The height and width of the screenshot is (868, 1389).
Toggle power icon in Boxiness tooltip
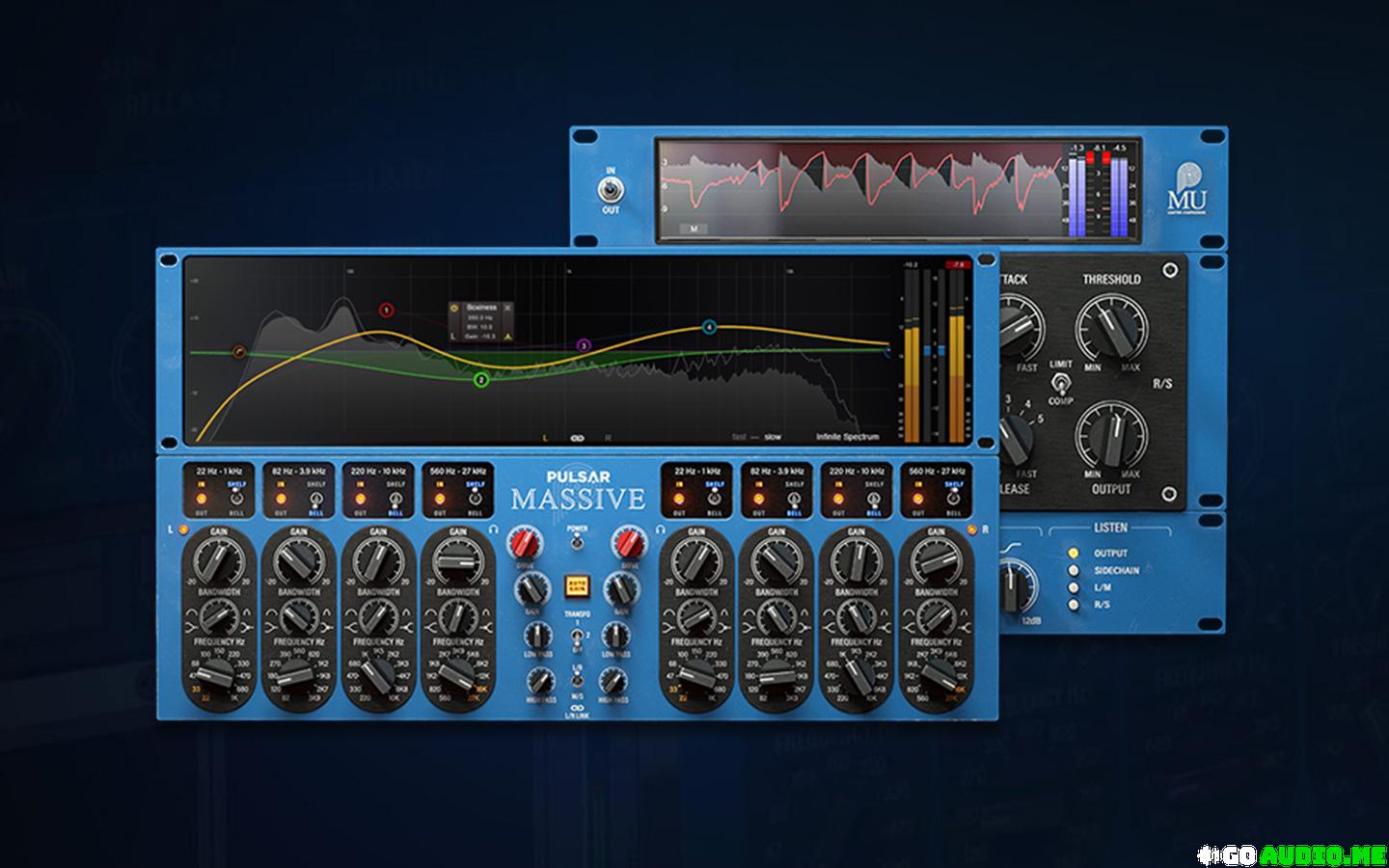(x=455, y=308)
